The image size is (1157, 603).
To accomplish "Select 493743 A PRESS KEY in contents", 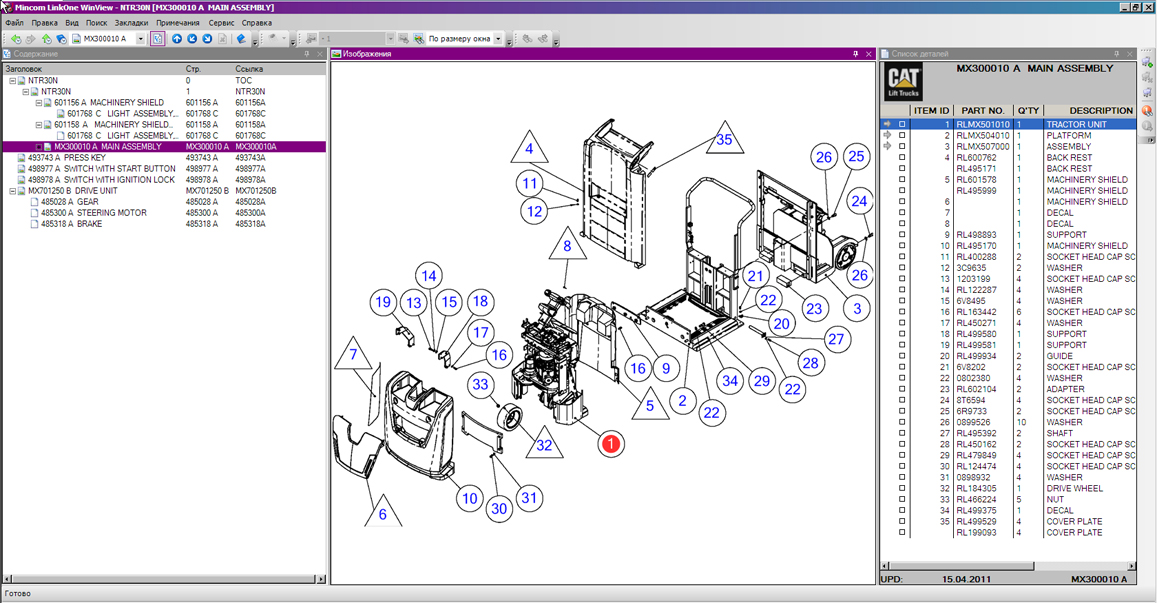I will click(x=66, y=158).
